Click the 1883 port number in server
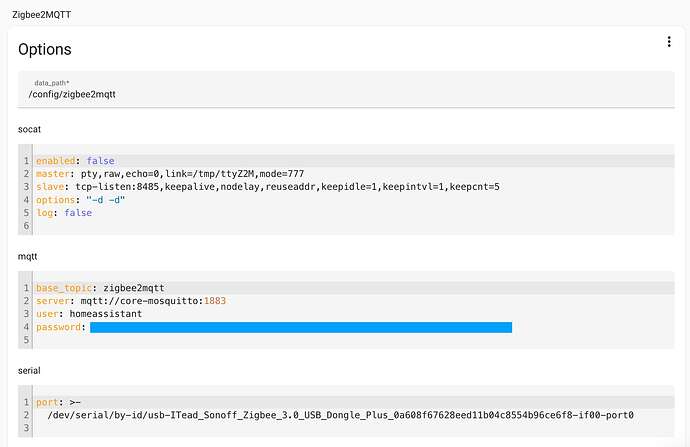 coord(215,301)
